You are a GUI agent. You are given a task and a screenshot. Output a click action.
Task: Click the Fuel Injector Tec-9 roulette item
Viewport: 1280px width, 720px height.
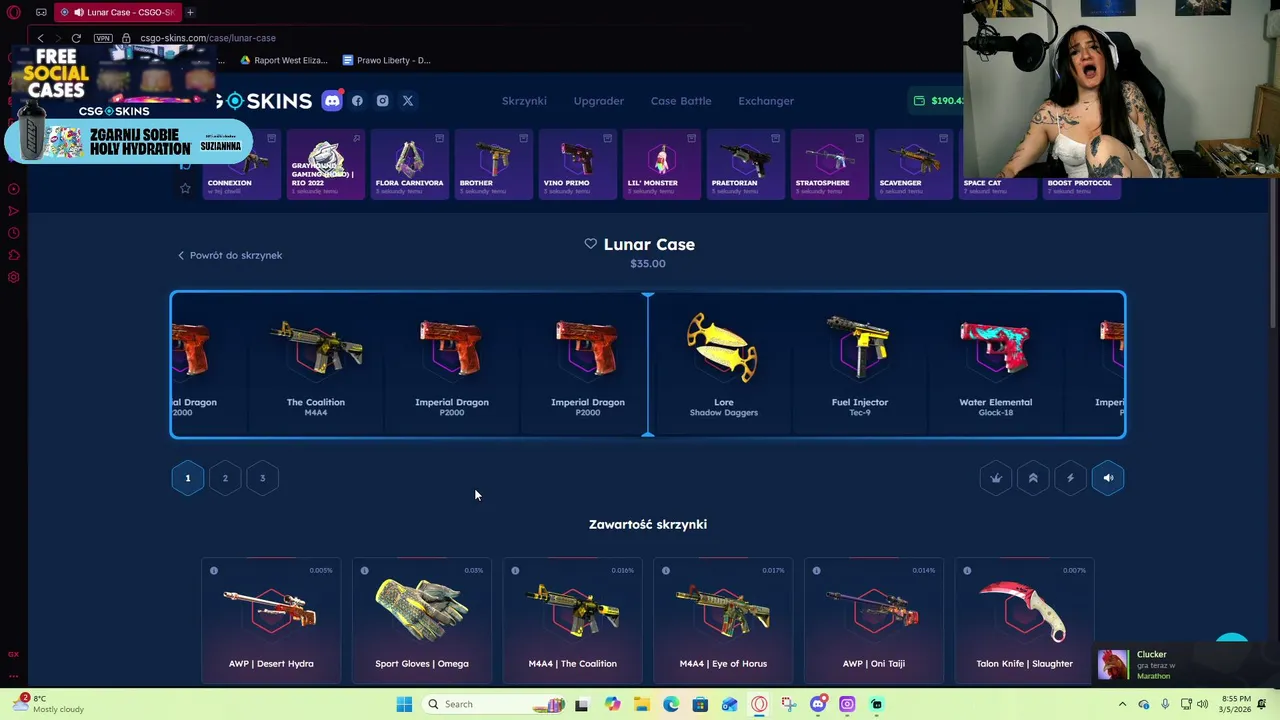point(859,365)
